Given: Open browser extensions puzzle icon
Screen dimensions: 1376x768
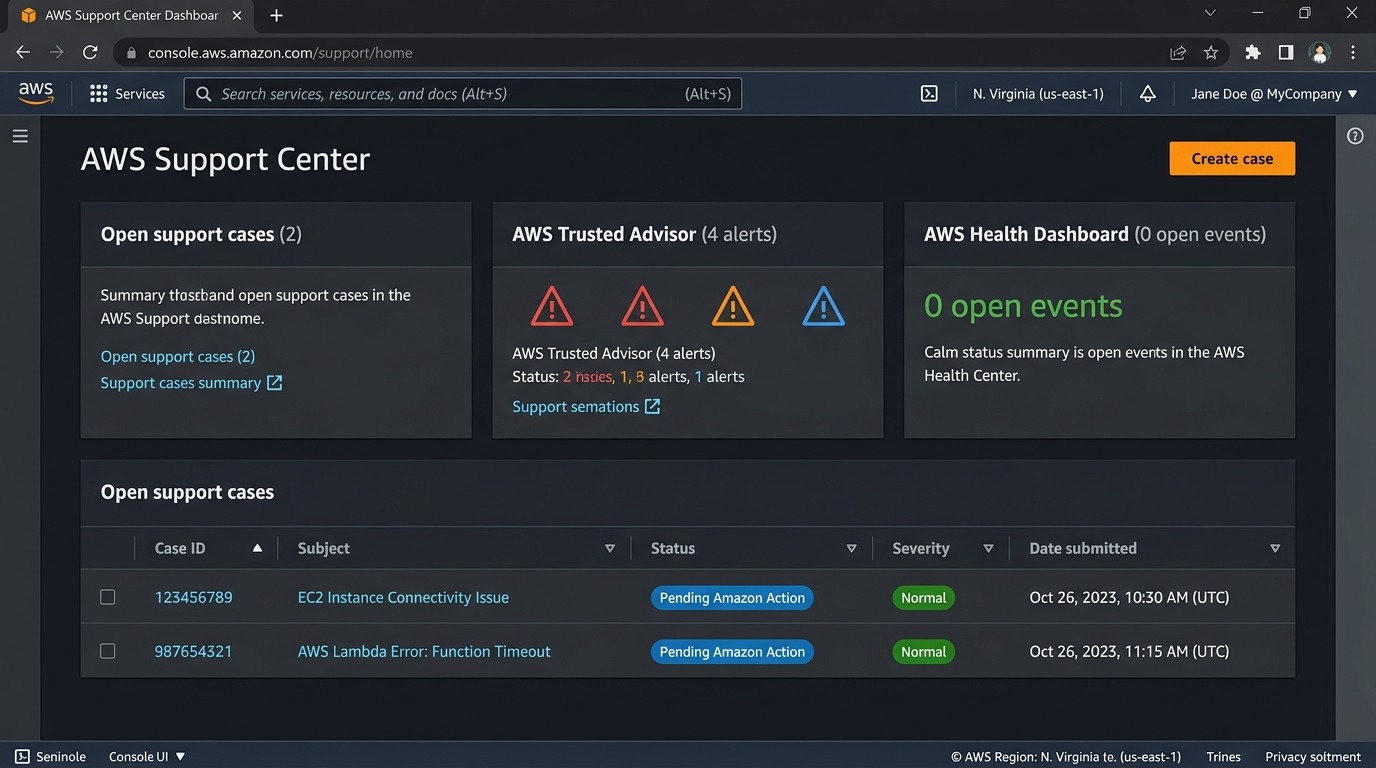Looking at the screenshot, I should click(1253, 52).
